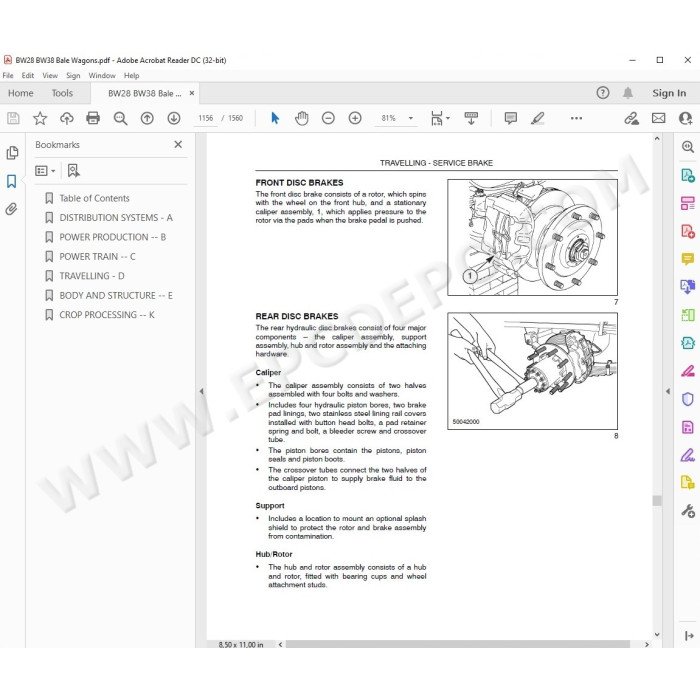Viewport: 700px width, 700px height.
Task: Open the zoom level dropdown arrow
Action: (411, 118)
